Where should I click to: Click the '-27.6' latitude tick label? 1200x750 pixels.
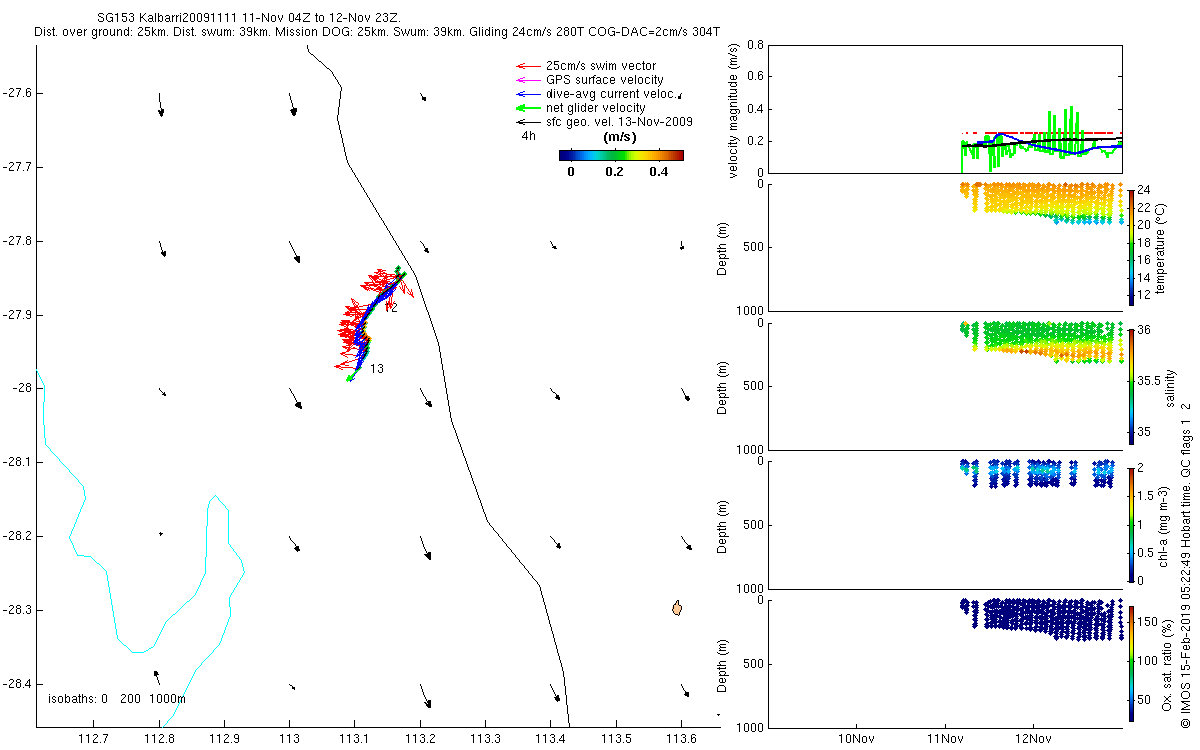[x=17, y=93]
